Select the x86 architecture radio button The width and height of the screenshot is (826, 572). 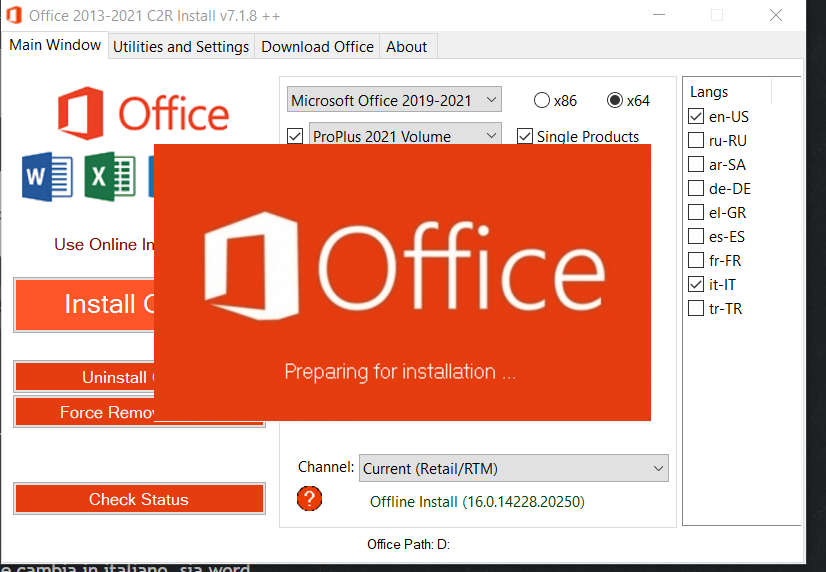coord(542,100)
